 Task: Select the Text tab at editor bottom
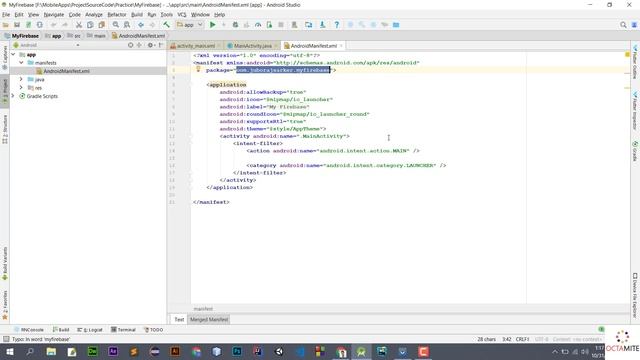tap(179, 320)
